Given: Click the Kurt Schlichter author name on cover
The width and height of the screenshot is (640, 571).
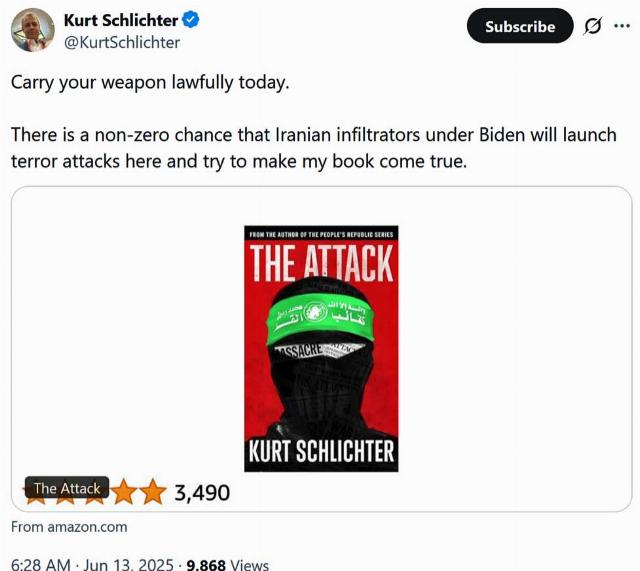Looking at the screenshot, I should point(321,451).
